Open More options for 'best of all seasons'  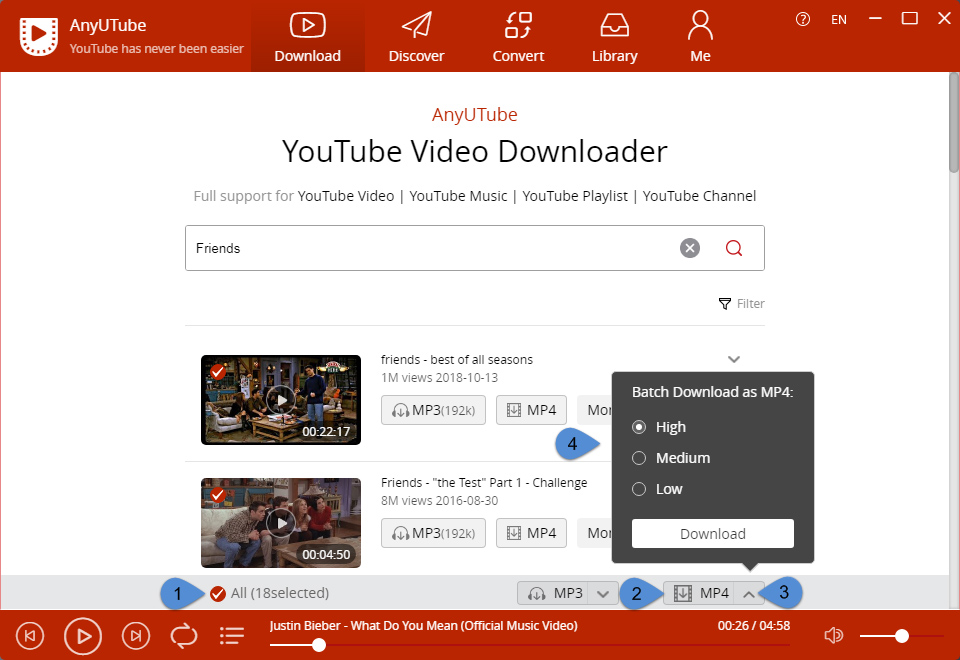click(x=595, y=410)
